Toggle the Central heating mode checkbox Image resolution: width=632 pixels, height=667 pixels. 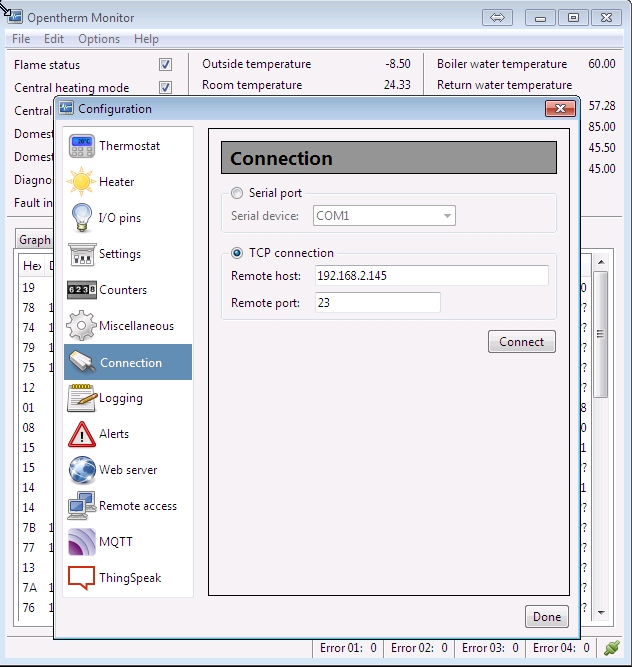coord(165,88)
